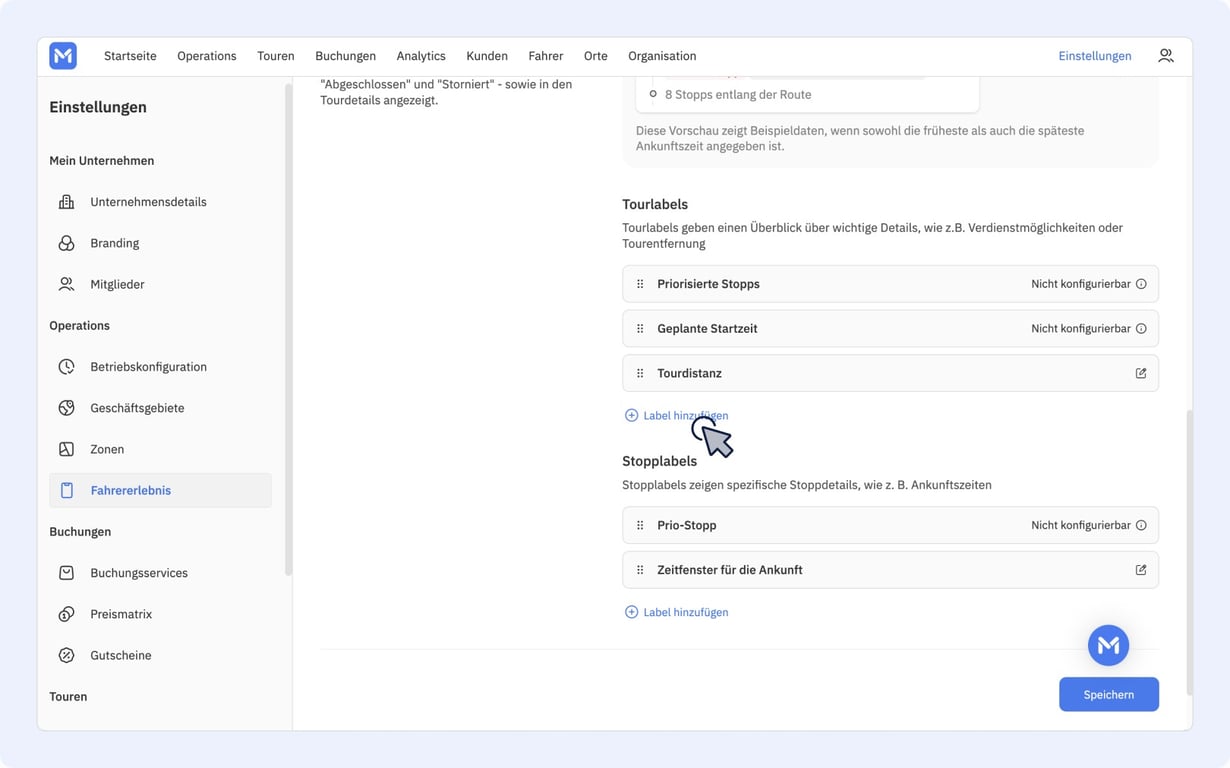Image resolution: width=1230 pixels, height=768 pixels.
Task: Open Einstellungen link in top bar
Action: (1095, 56)
